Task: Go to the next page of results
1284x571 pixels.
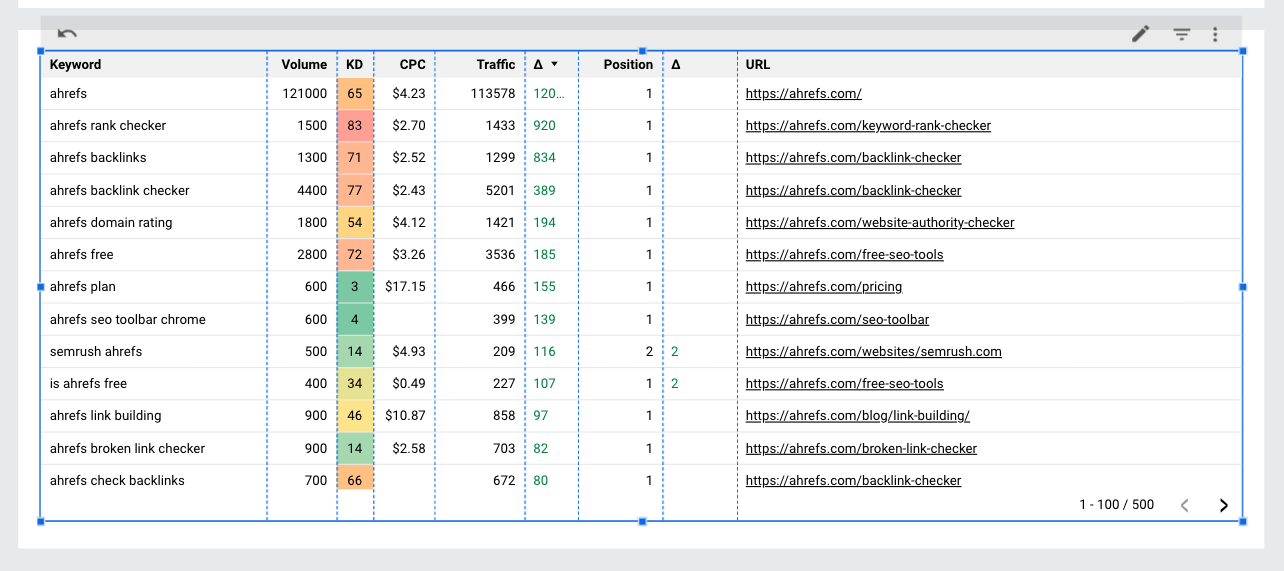Action: tap(1223, 505)
